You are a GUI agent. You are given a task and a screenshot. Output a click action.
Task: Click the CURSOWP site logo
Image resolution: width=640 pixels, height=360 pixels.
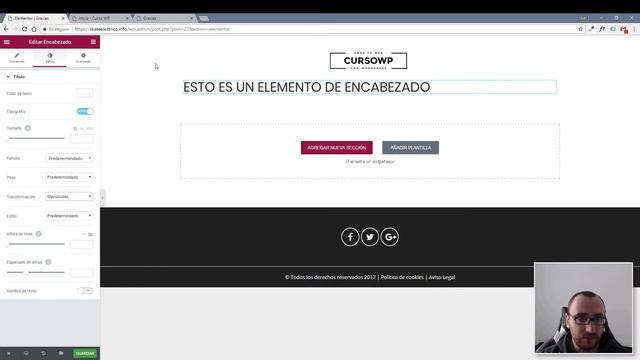click(368, 60)
